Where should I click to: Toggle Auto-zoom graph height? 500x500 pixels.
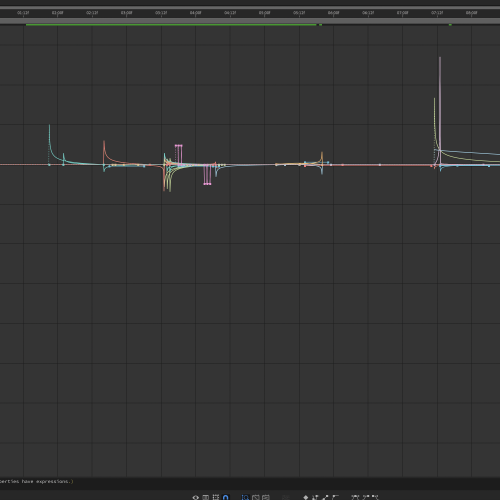click(x=245, y=498)
